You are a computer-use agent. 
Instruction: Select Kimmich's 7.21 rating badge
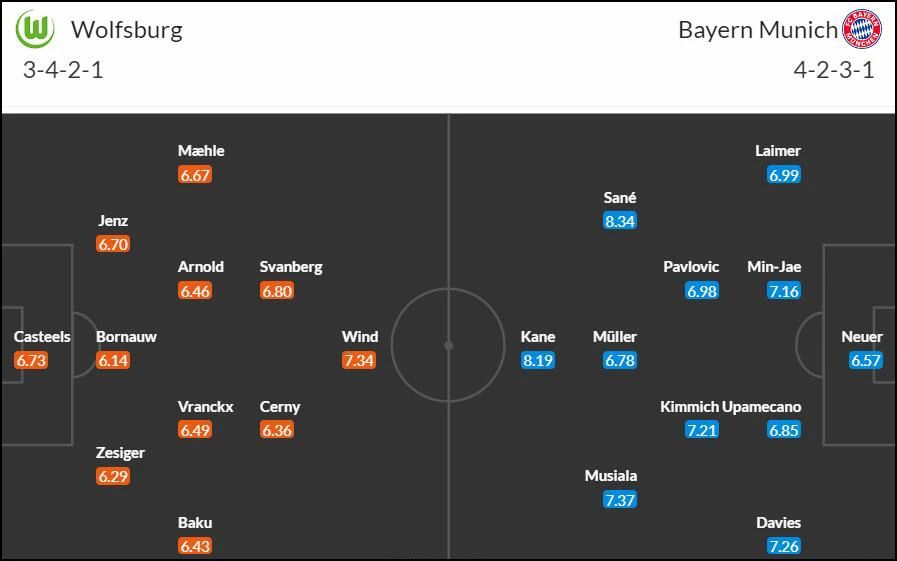(702, 430)
